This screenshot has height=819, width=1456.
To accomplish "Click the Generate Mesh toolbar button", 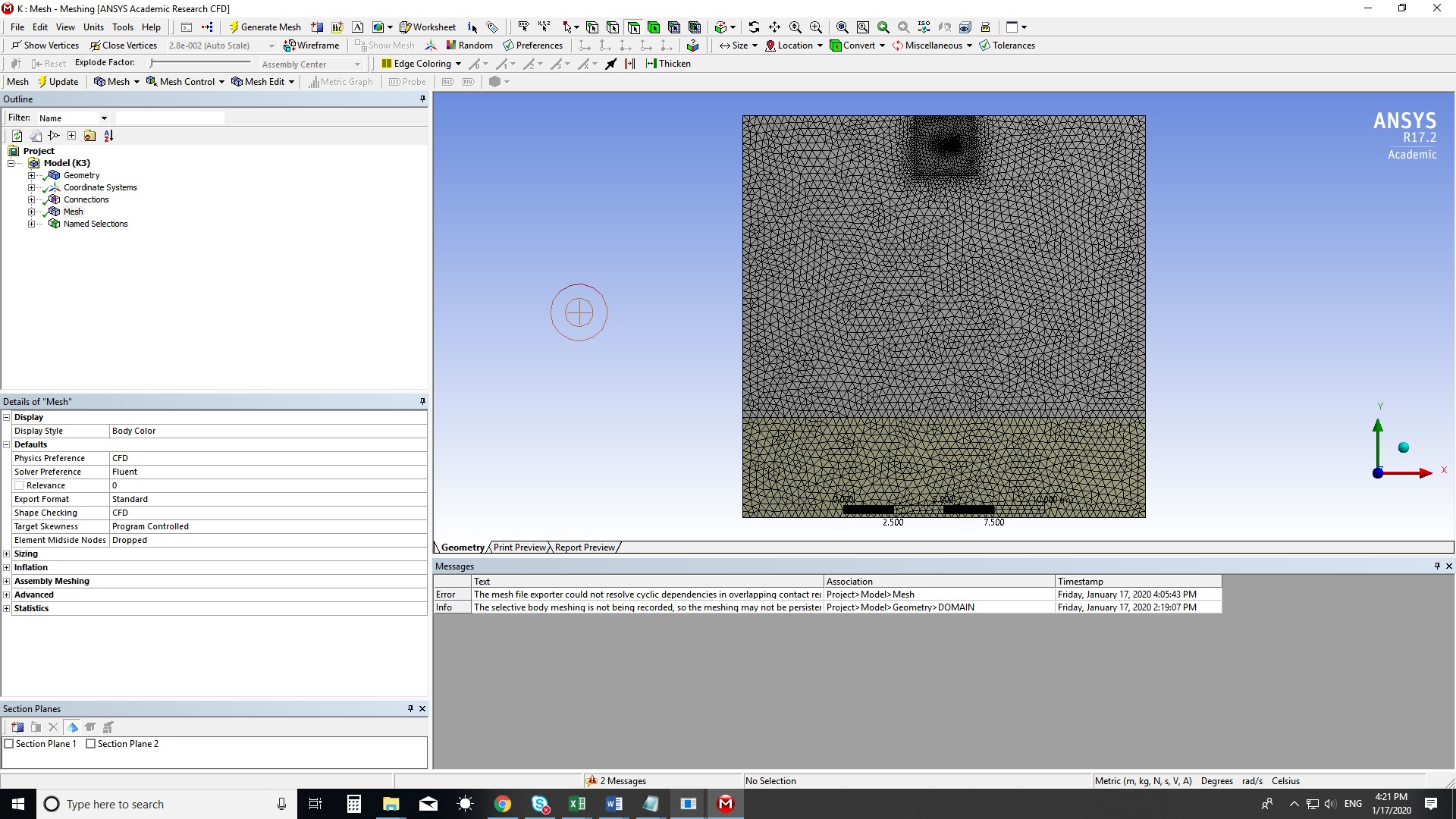I will (x=265, y=27).
